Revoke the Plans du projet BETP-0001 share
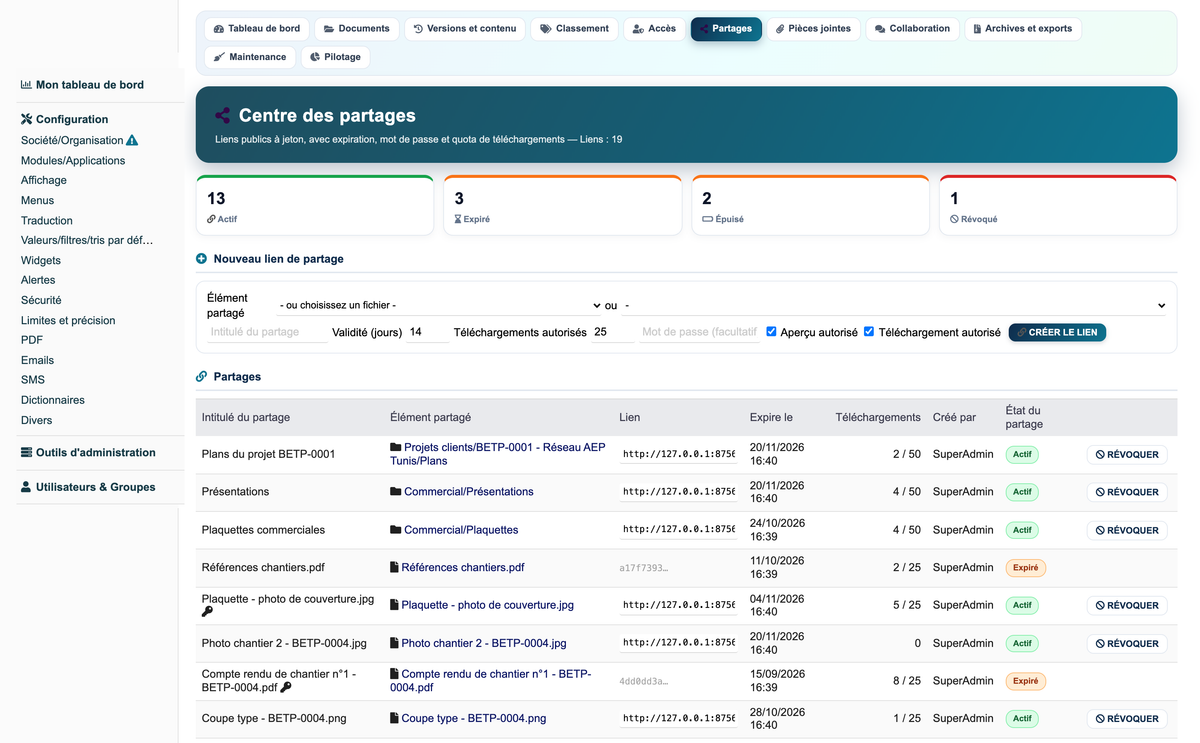Viewport: 1200px width, 743px height. click(1127, 454)
